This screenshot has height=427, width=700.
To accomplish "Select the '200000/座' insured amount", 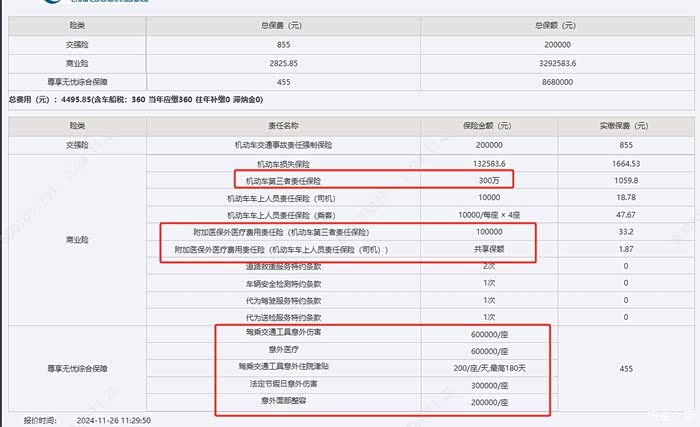I will [x=489, y=403].
